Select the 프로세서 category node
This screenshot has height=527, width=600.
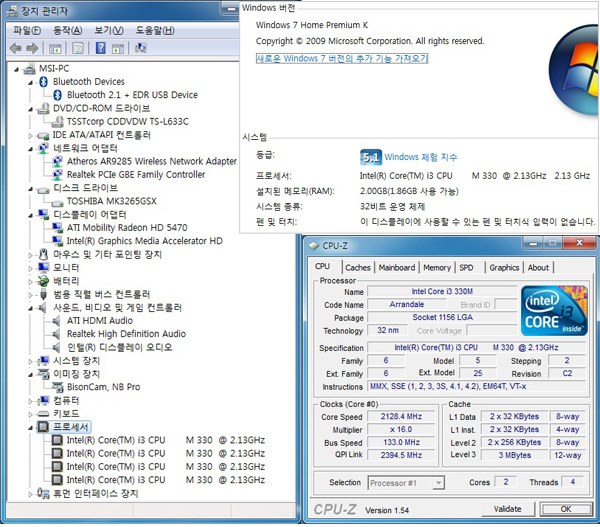pos(70,427)
